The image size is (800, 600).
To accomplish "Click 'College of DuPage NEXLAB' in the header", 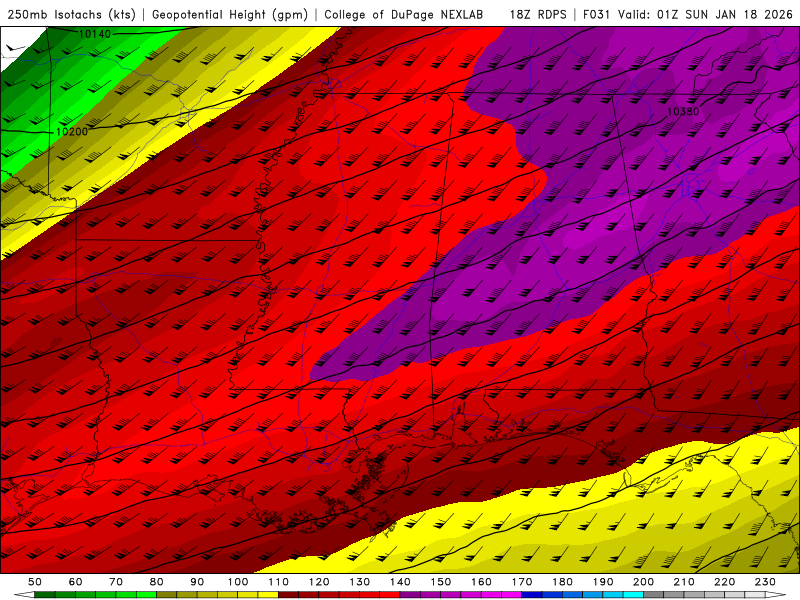I will pos(403,14).
